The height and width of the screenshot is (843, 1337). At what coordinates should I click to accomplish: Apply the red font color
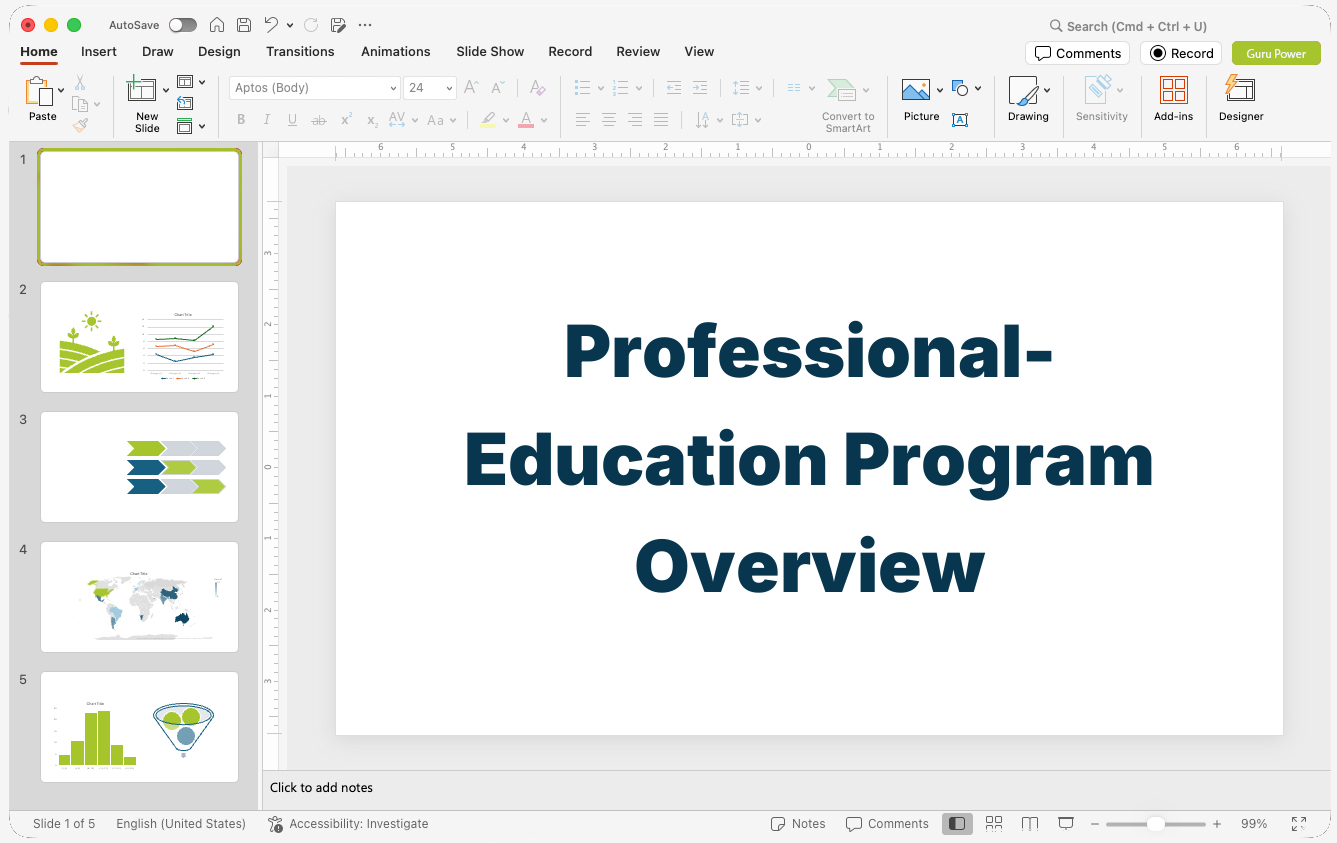(x=526, y=120)
